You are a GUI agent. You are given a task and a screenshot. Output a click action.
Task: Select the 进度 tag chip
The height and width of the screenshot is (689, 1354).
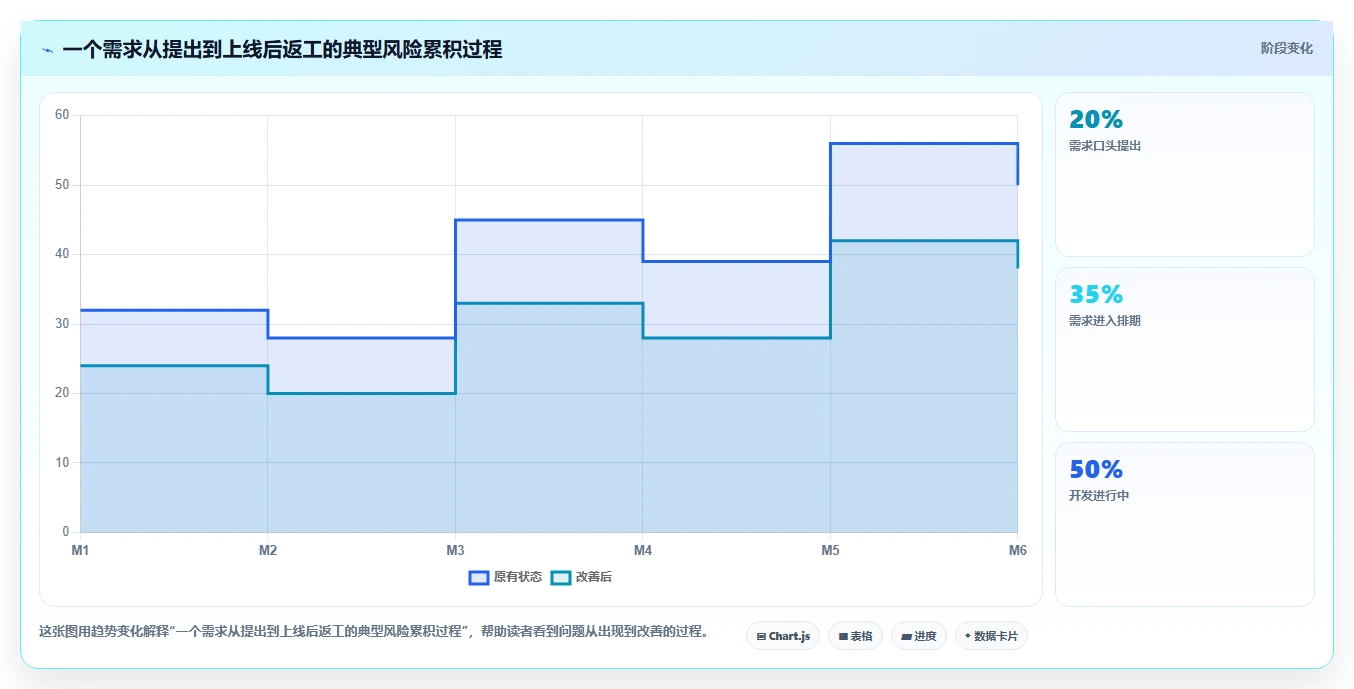919,636
